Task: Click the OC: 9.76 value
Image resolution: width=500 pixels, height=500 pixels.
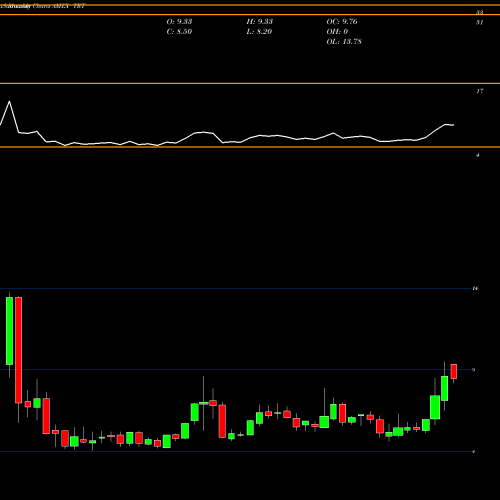Action: tap(342, 22)
